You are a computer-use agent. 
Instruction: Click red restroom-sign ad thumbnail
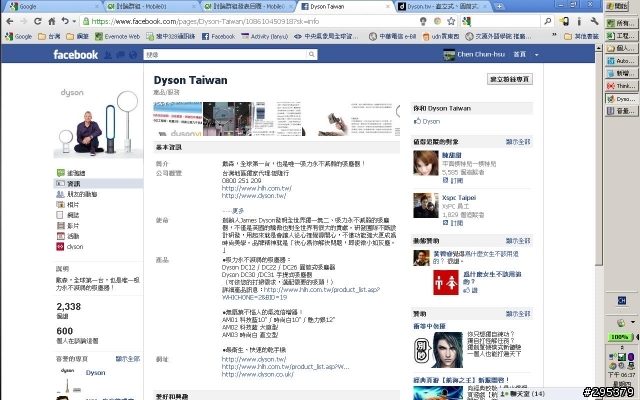[446, 282]
